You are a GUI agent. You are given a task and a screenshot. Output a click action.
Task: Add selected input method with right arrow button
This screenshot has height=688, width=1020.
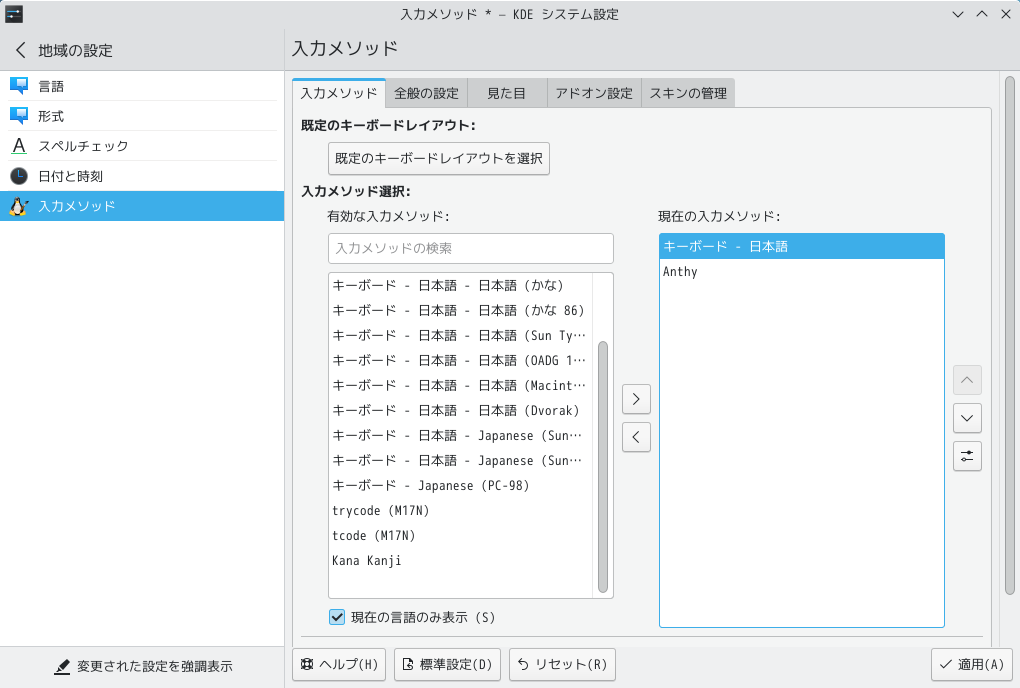[636, 398]
